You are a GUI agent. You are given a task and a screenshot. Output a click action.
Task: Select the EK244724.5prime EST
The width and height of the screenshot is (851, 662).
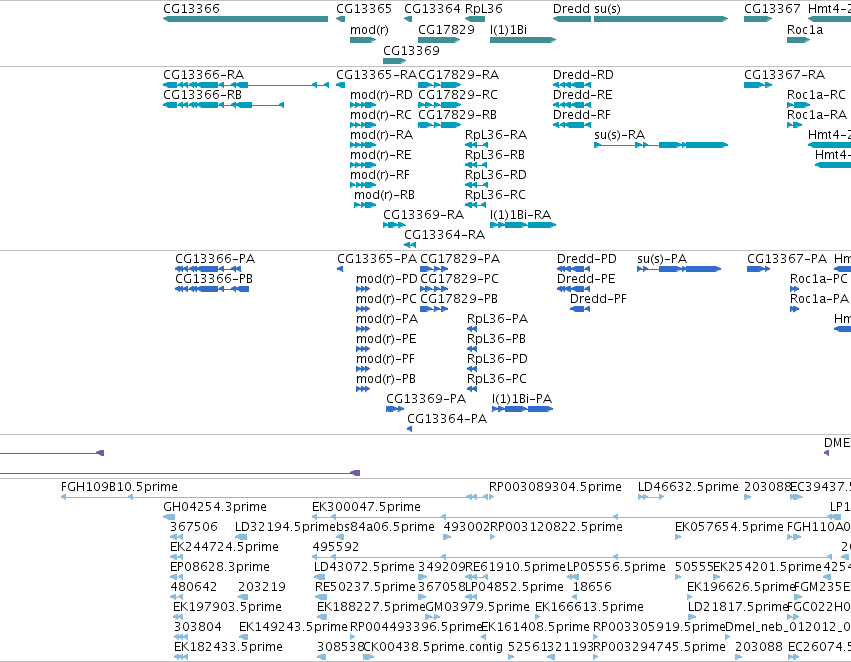(176, 557)
